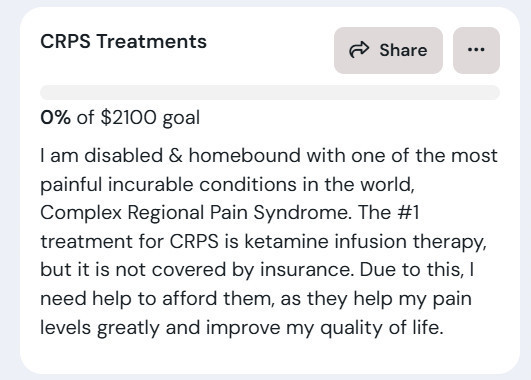Click the words levels greatly in description
This screenshot has height=380, width=531.
[x=100, y=328]
